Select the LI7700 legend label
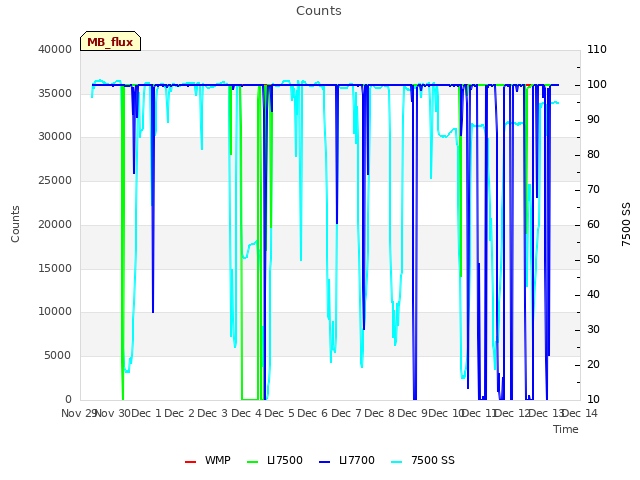Screen dimensions: 640x480 click(x=357, y=460)
